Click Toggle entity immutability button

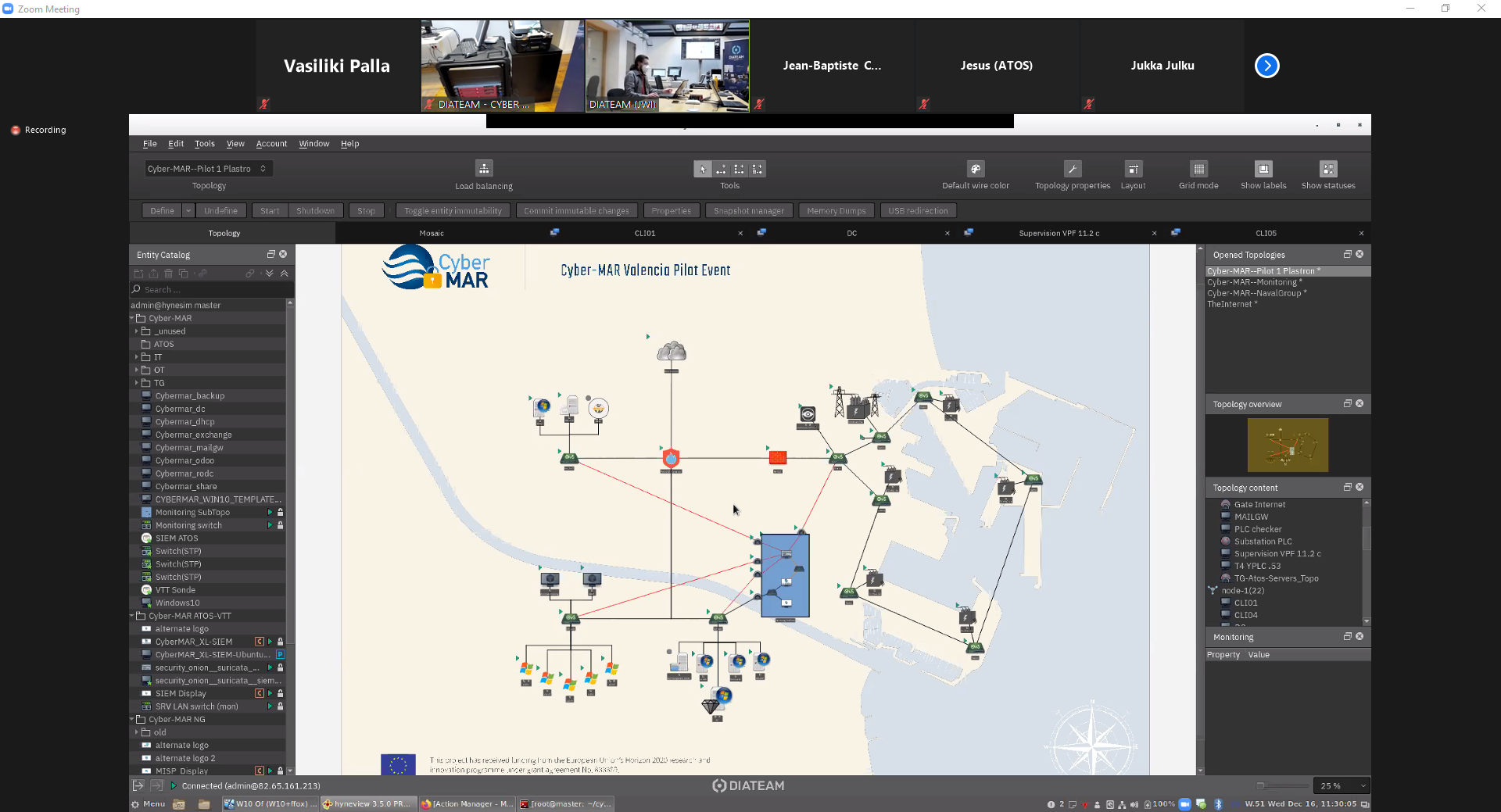453,211
